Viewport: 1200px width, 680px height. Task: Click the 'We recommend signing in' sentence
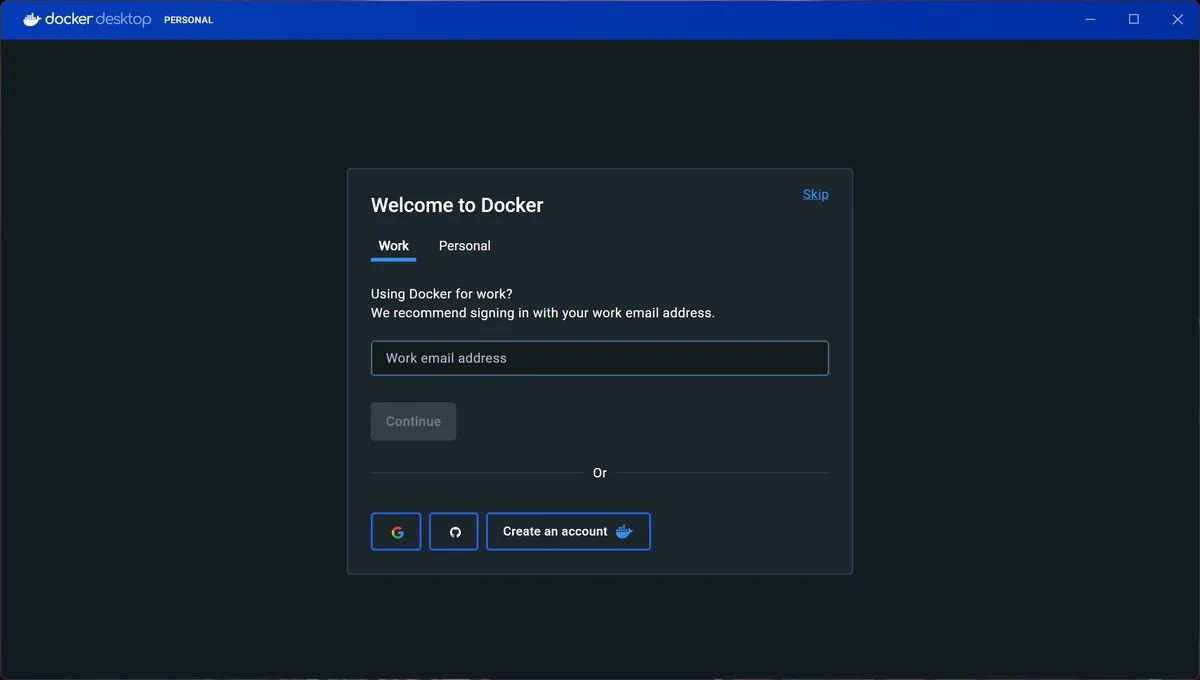coord(543,313)
